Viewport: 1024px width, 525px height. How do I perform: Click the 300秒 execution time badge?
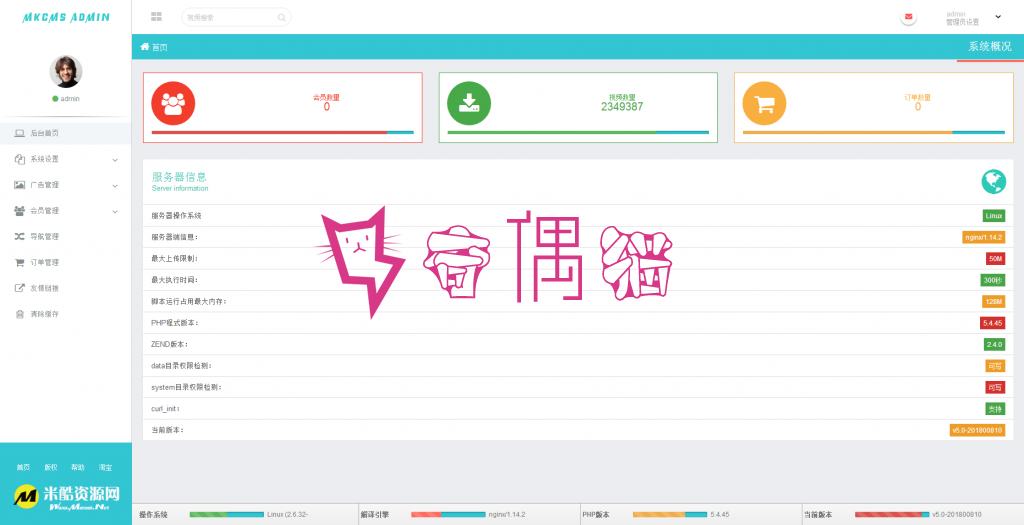993,280
